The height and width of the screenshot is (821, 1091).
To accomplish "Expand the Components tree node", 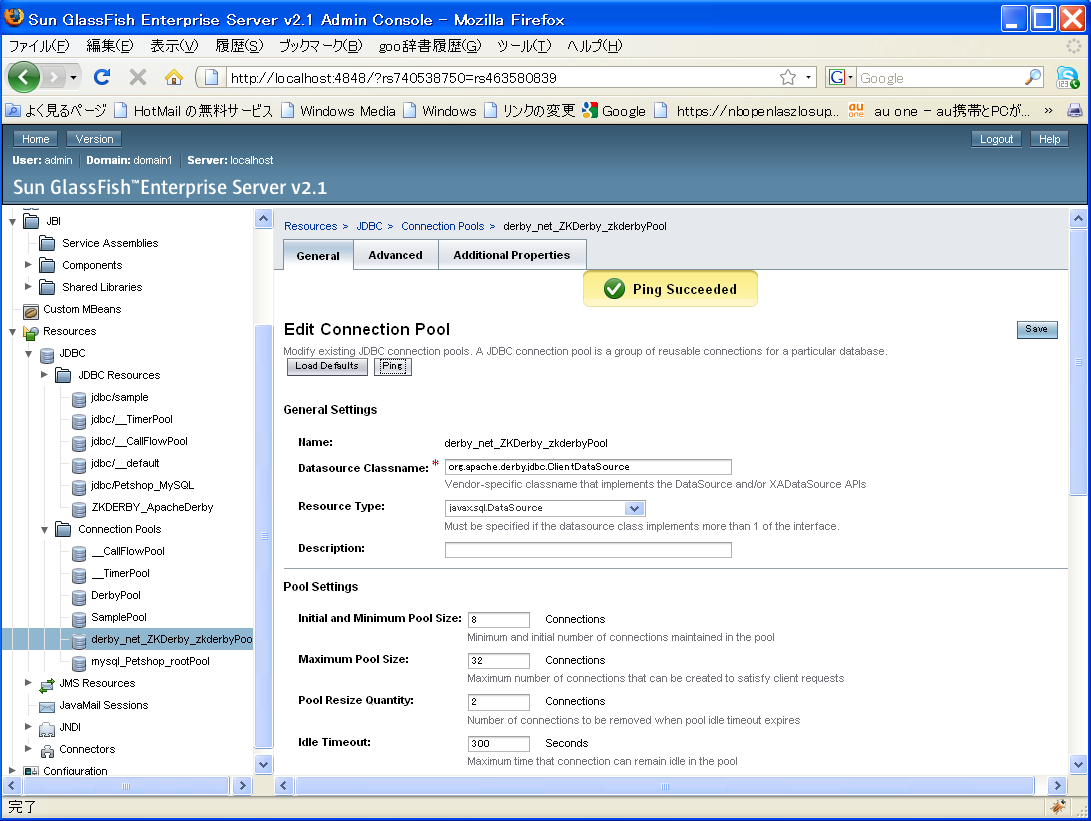I will pyautogui.click(x=29, y=264).
